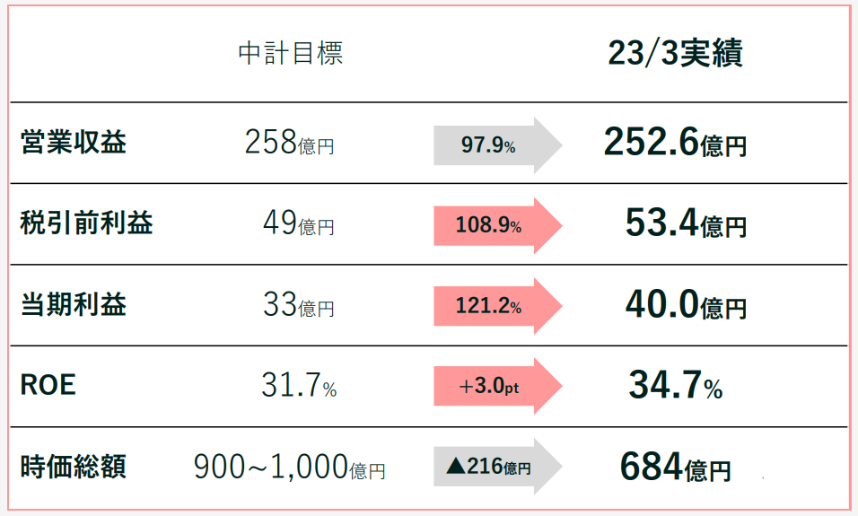Viewport: 858px width, 516px height.
Task: Click the ROE row label
Action: click(48, 386)
